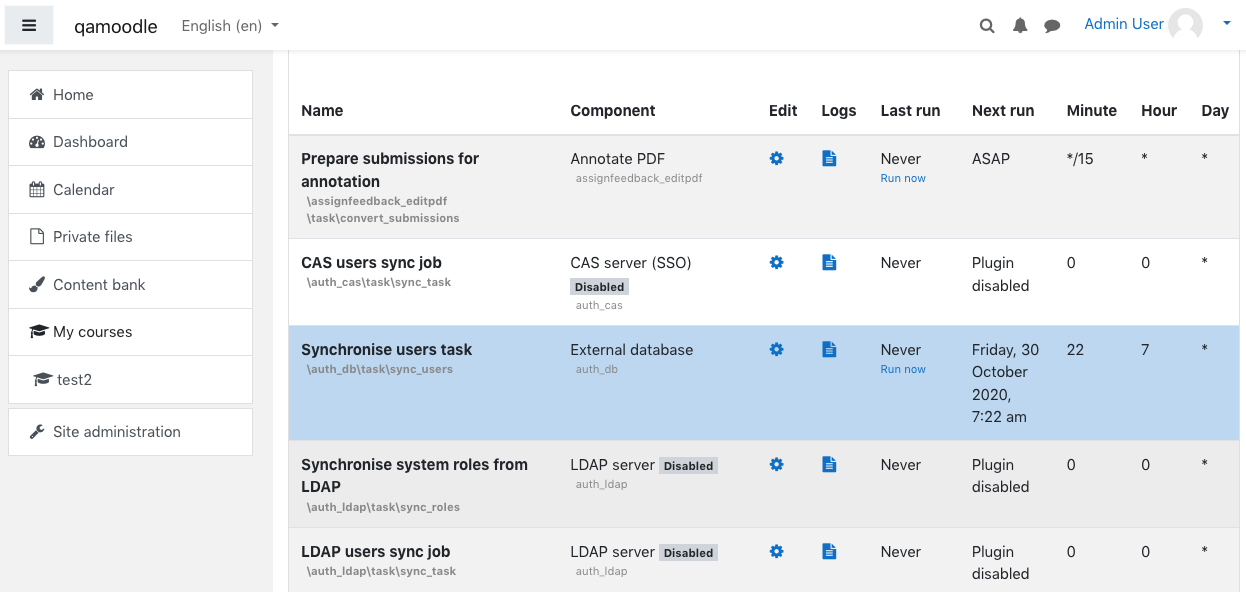Image resolution: width=1246 pixels, height=592 pixels.
Task: View logs for Prepare submissions for annotation
Action: [829, 158]
